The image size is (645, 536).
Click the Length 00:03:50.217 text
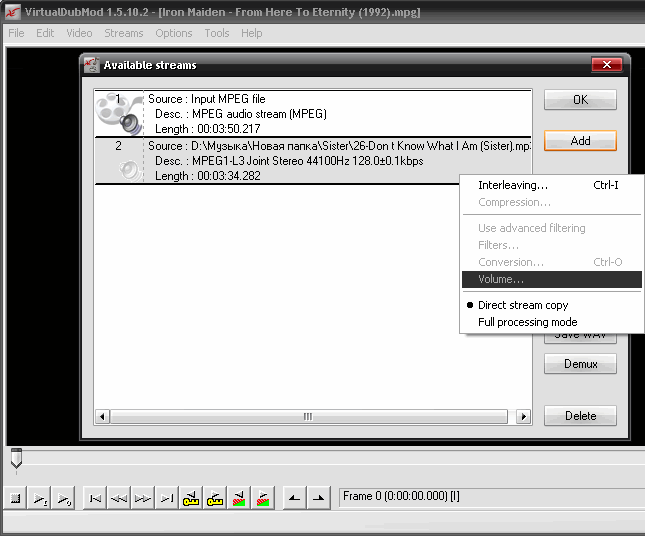click(x=207, y=129)
